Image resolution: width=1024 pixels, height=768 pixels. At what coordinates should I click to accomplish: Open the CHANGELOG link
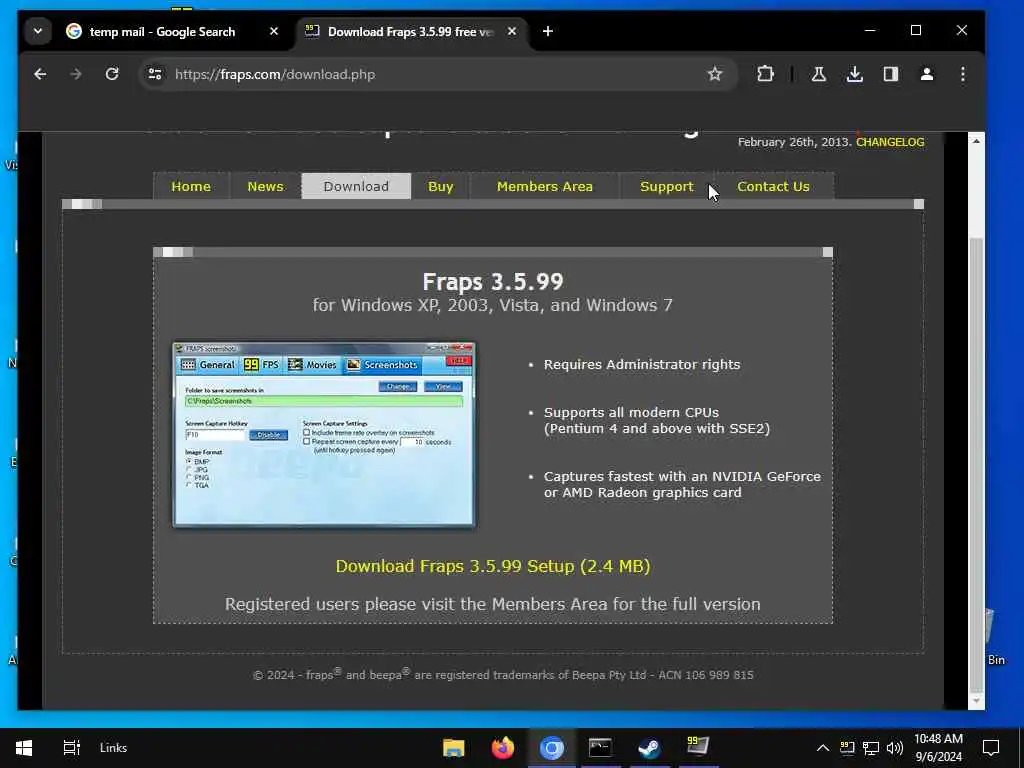(890, 142)
